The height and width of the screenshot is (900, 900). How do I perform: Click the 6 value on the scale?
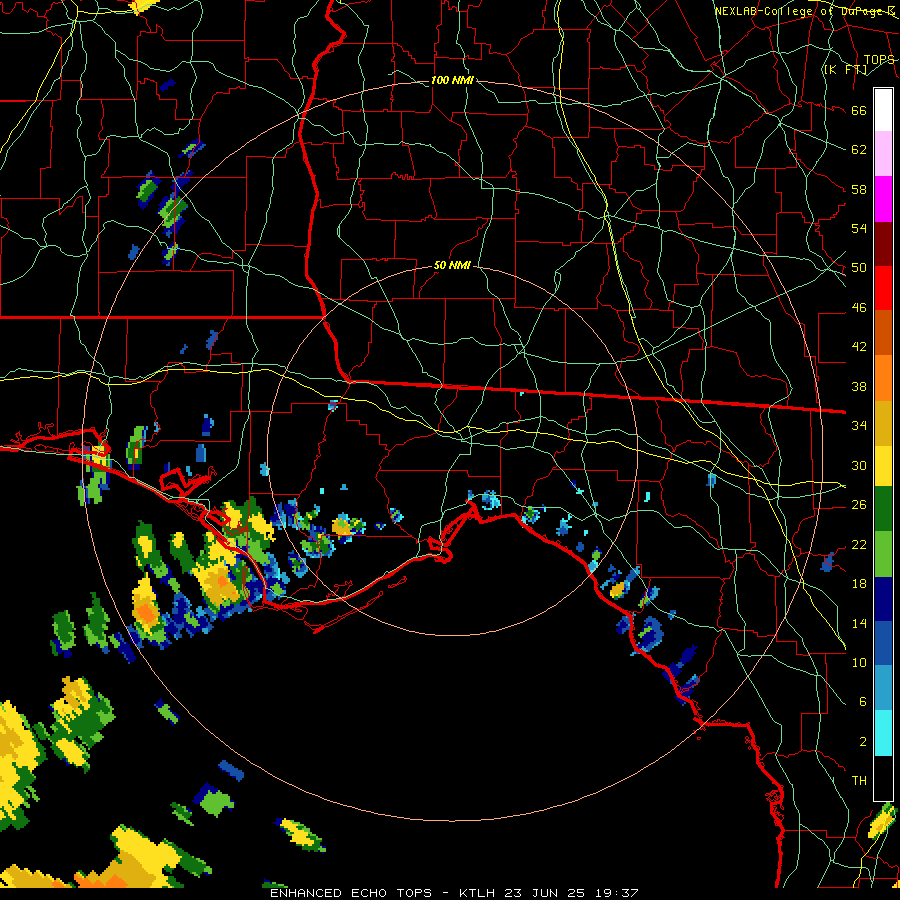[x=862, y=702]
